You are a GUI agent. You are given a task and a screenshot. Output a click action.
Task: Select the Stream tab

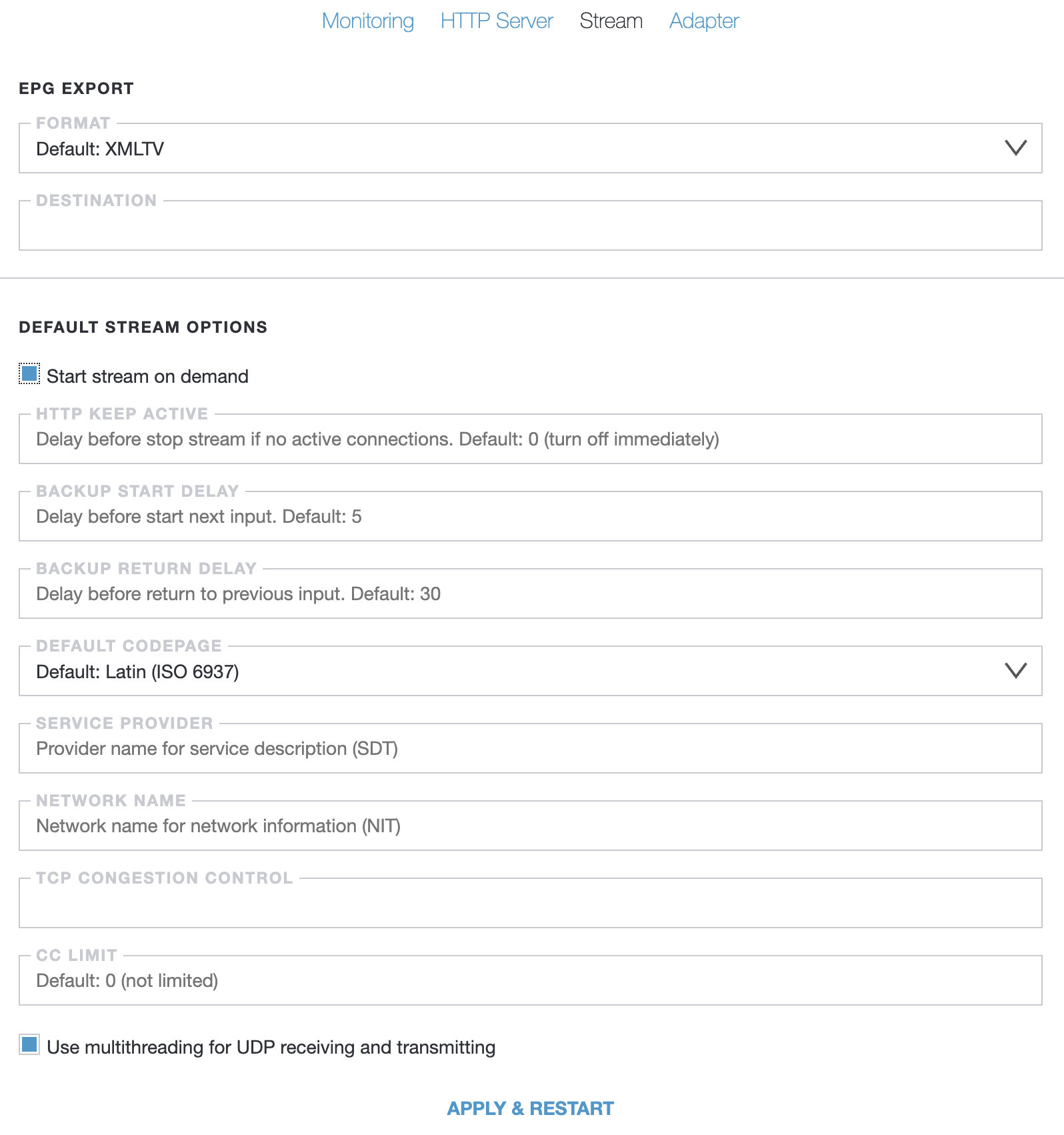(x=611, y=21)
